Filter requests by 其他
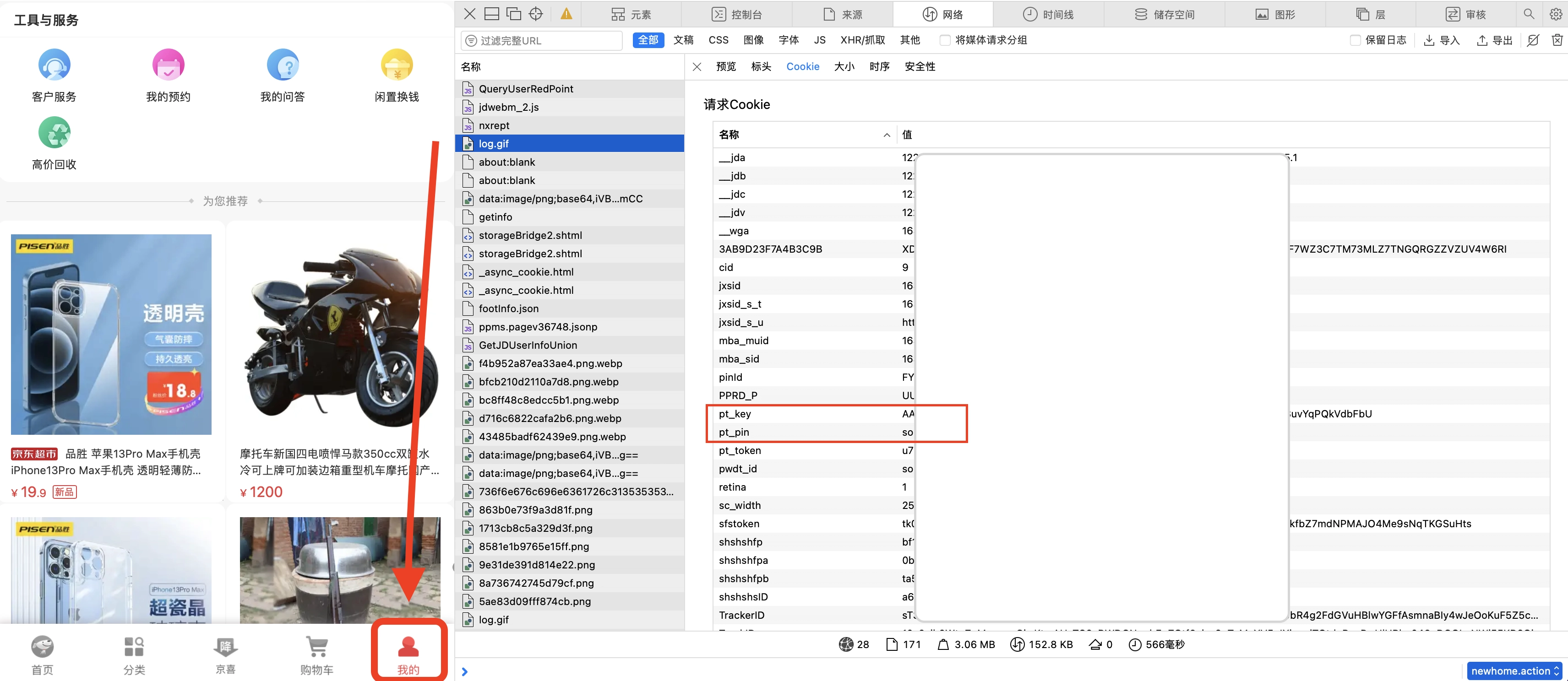 click(x=910, y=40)
